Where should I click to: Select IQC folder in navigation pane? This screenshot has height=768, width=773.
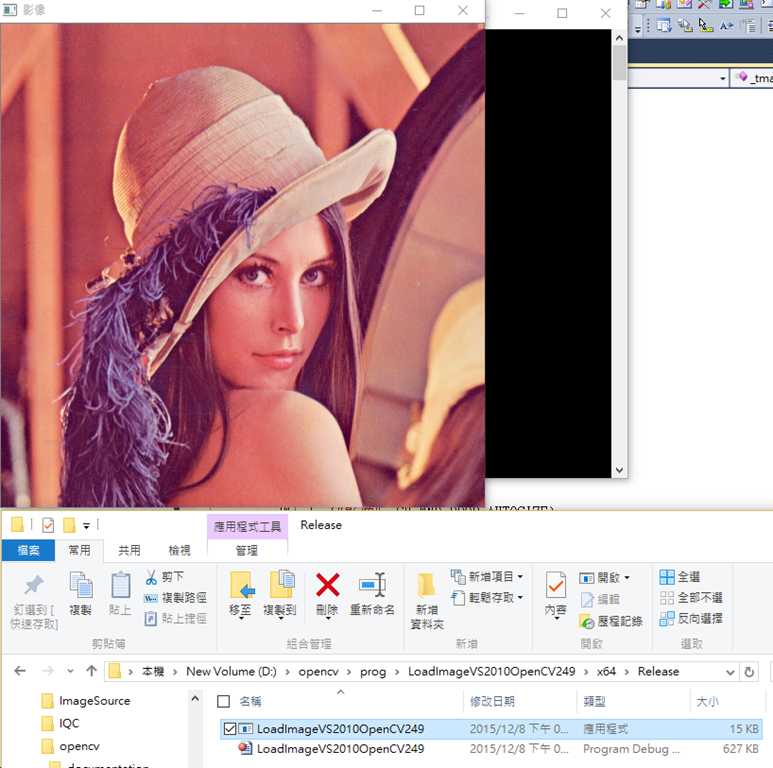(x=60, y=723)
